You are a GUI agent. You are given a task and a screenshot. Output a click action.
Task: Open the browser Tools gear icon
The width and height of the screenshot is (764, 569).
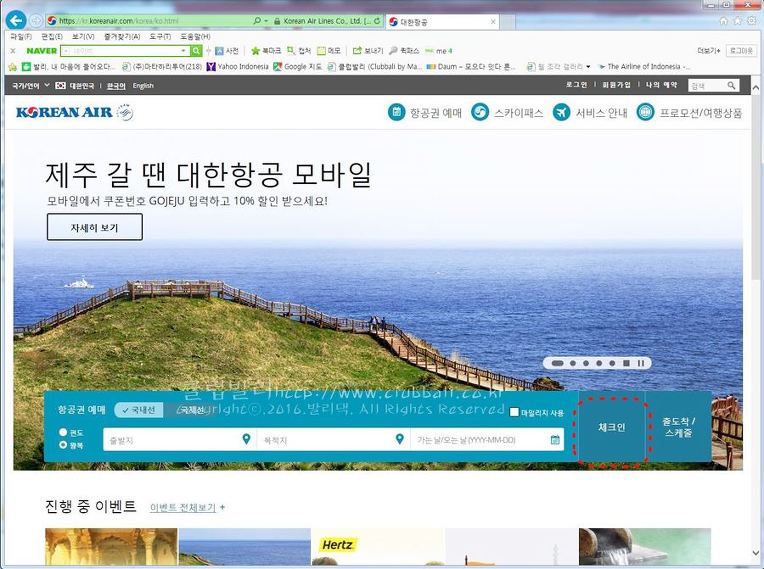[752, 21]
